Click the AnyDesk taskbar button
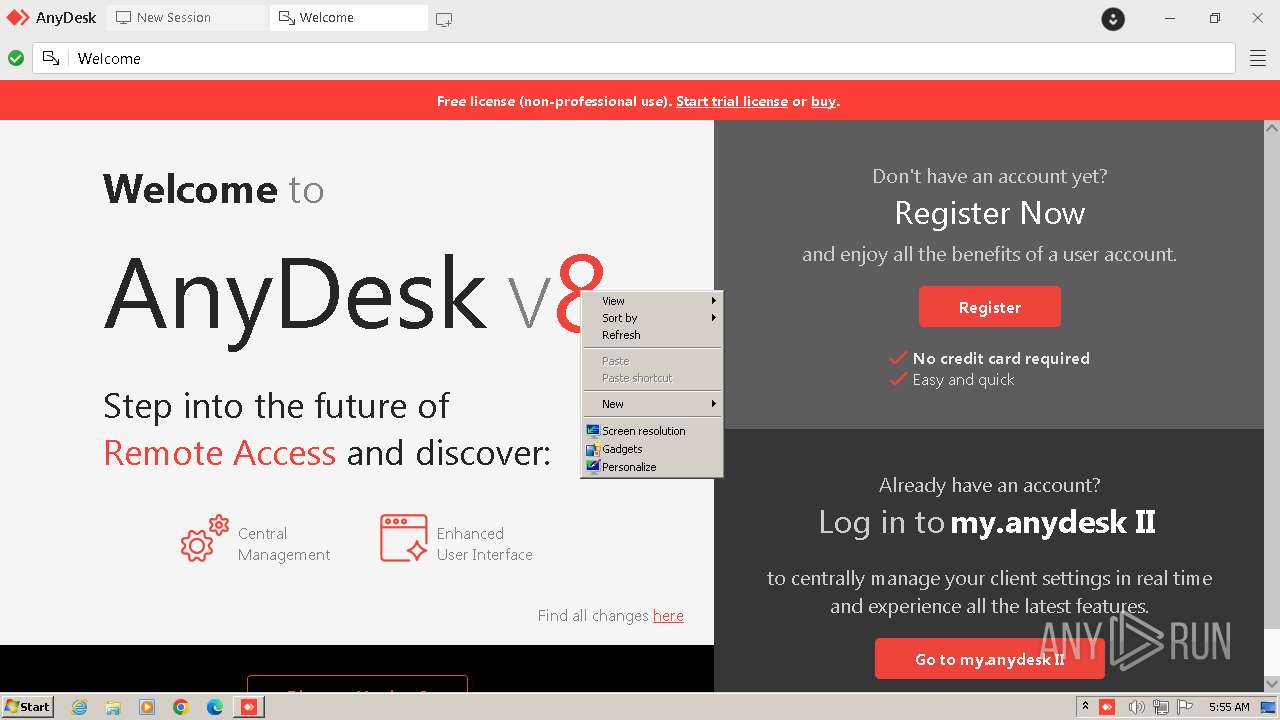The image size is (1280, 720). [249, 707]
